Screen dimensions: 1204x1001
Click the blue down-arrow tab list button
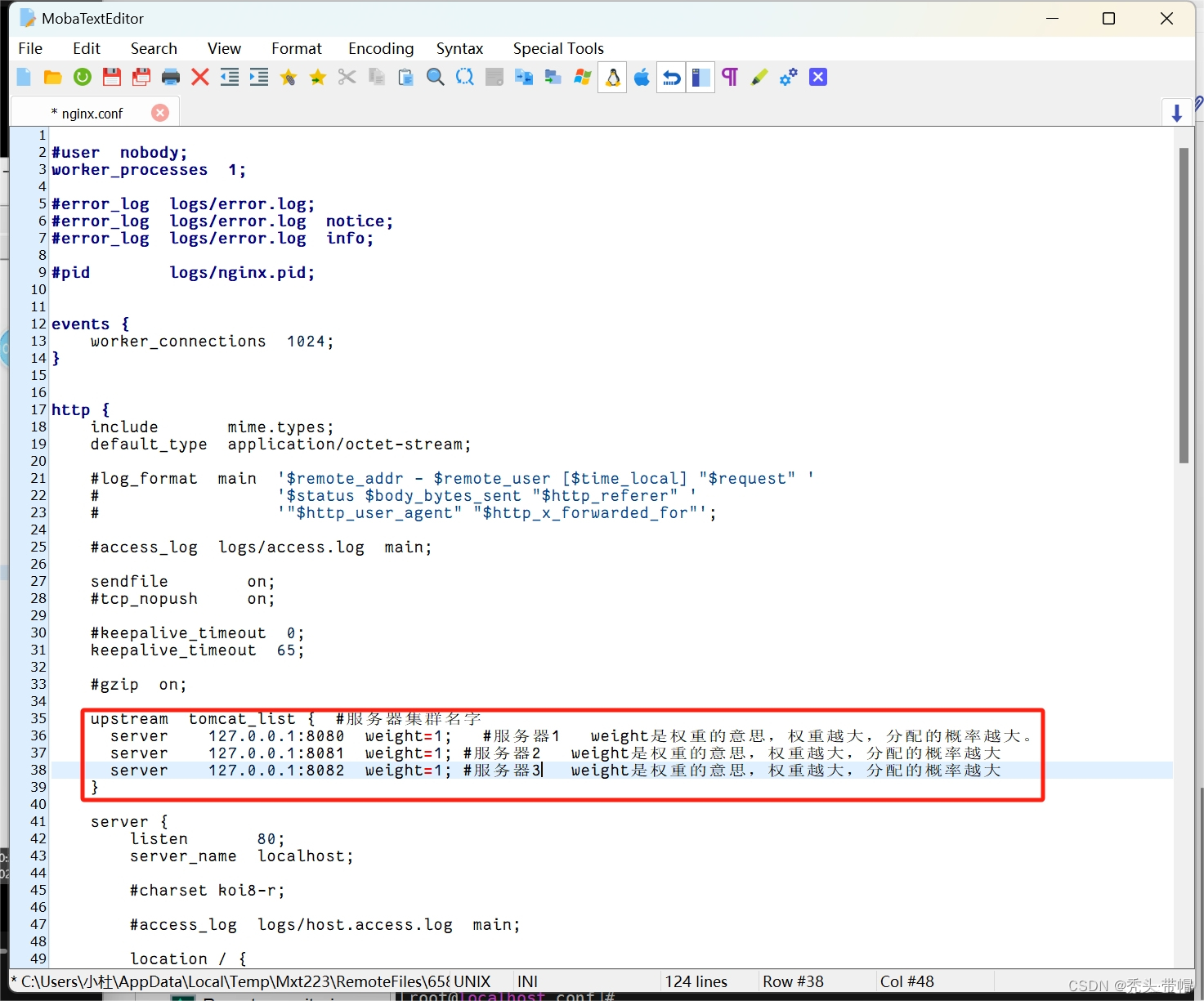point(1177,113)
